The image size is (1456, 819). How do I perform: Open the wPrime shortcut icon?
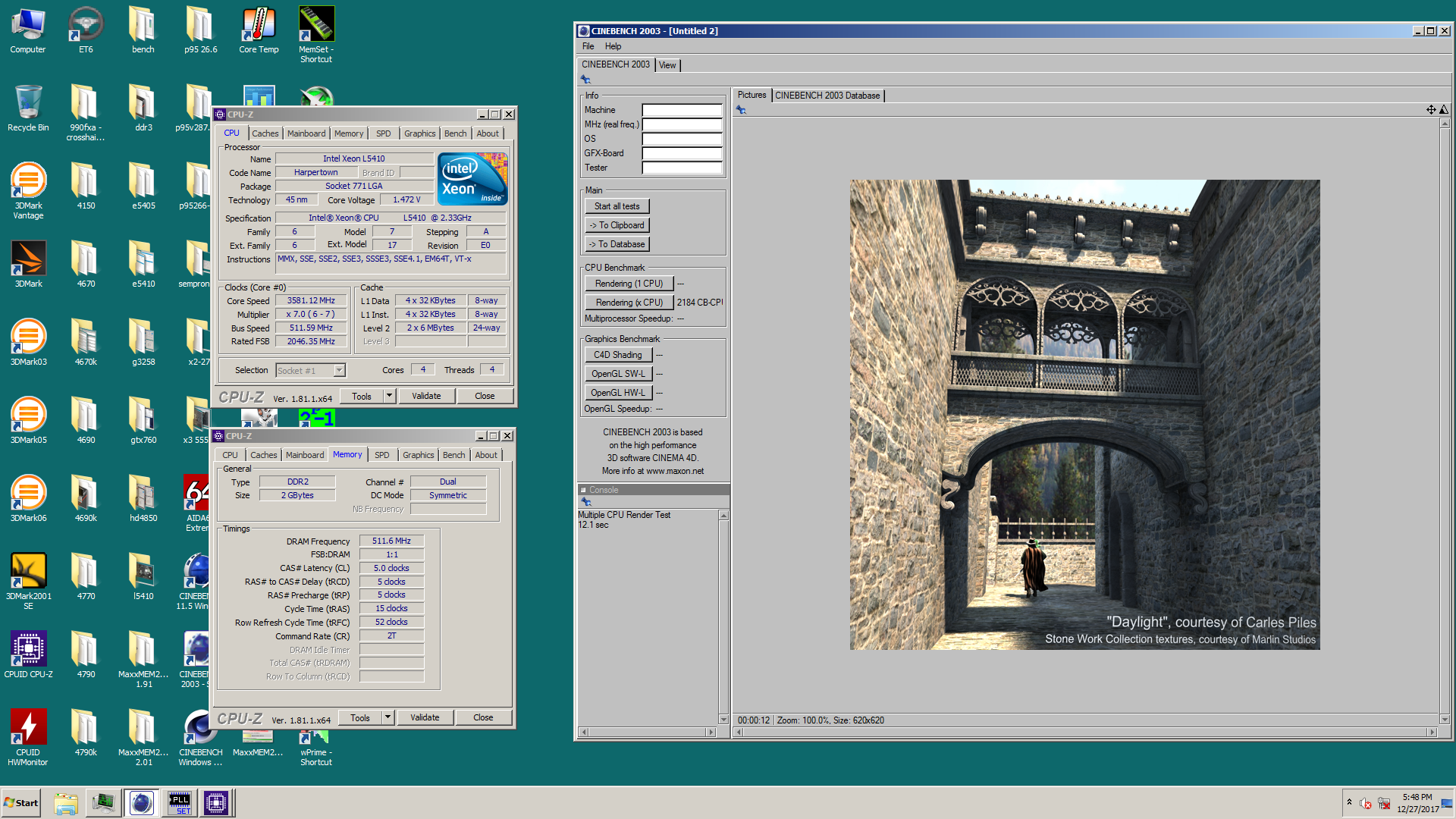316,749
